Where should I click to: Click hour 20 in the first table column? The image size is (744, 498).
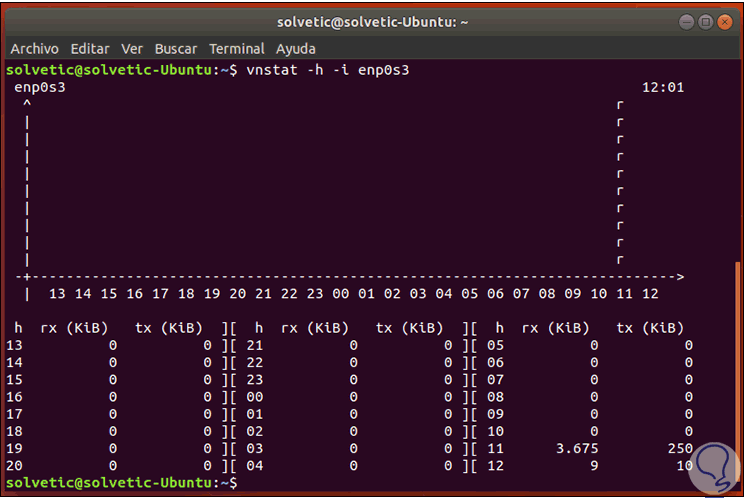click(14, 466)
